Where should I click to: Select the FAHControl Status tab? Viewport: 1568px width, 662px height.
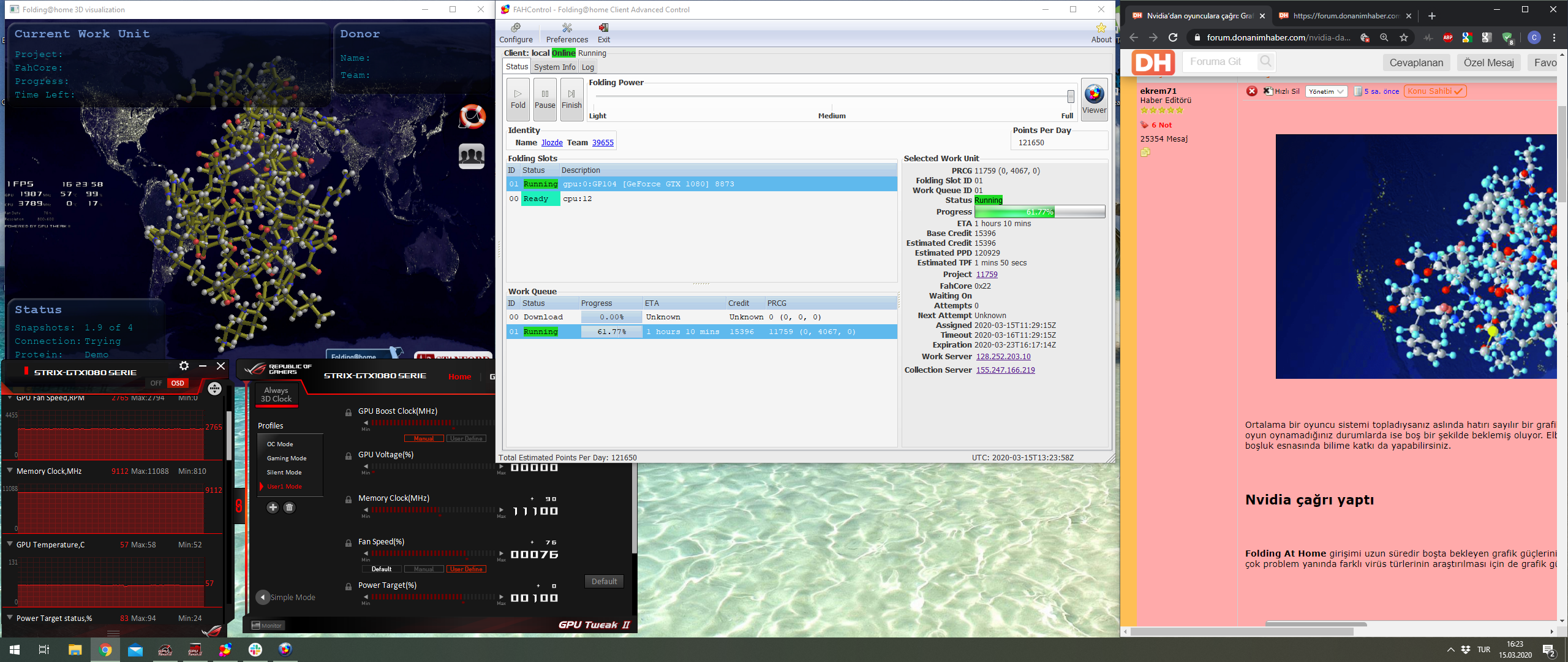(517, 66)
